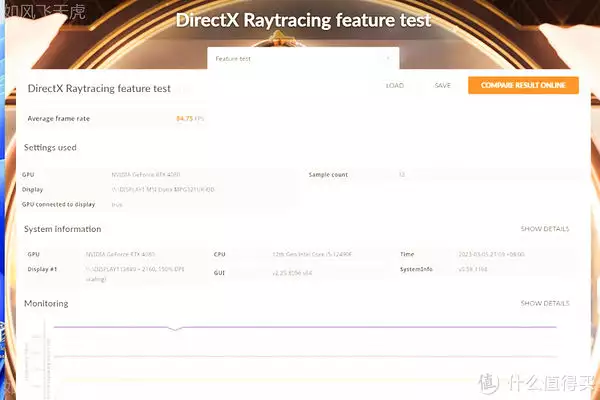This screenshot has width=600, height=400.
Task: Click the SAVE button
Action: (x=442, y=85)
